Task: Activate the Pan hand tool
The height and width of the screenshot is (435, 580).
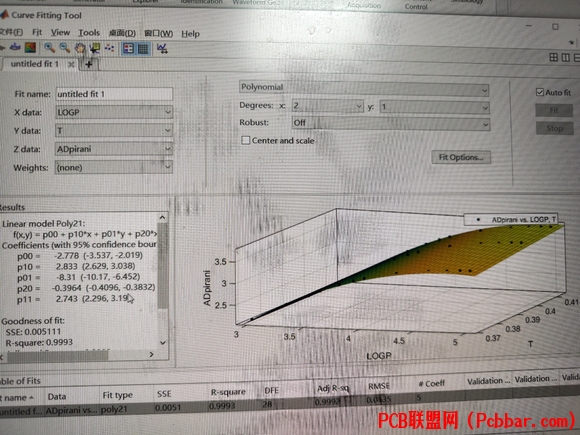Action: [x=80, y=48]
